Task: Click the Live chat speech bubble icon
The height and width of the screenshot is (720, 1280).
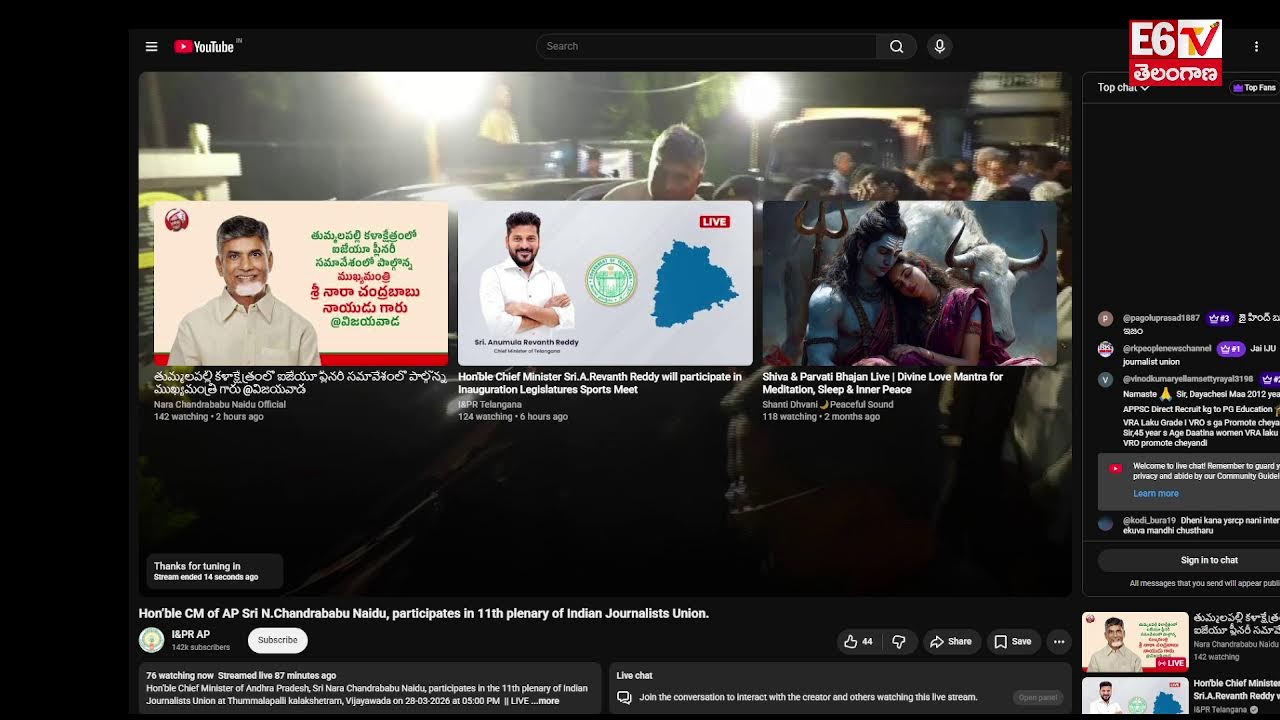Action: click(x=624, y=697)
